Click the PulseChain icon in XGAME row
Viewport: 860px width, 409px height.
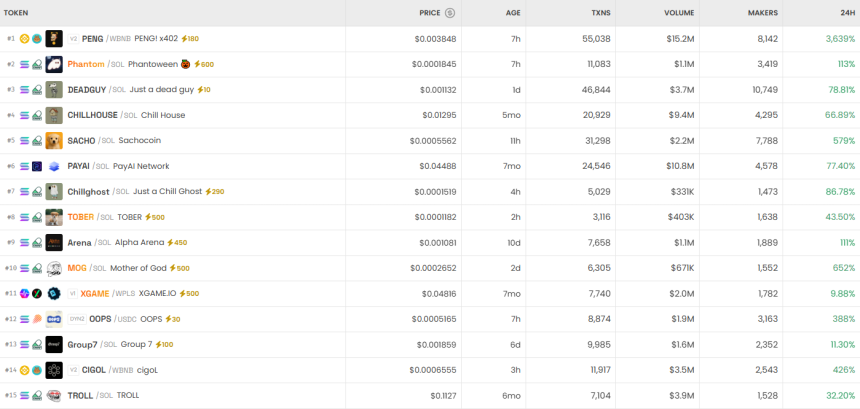coord(25,293)
